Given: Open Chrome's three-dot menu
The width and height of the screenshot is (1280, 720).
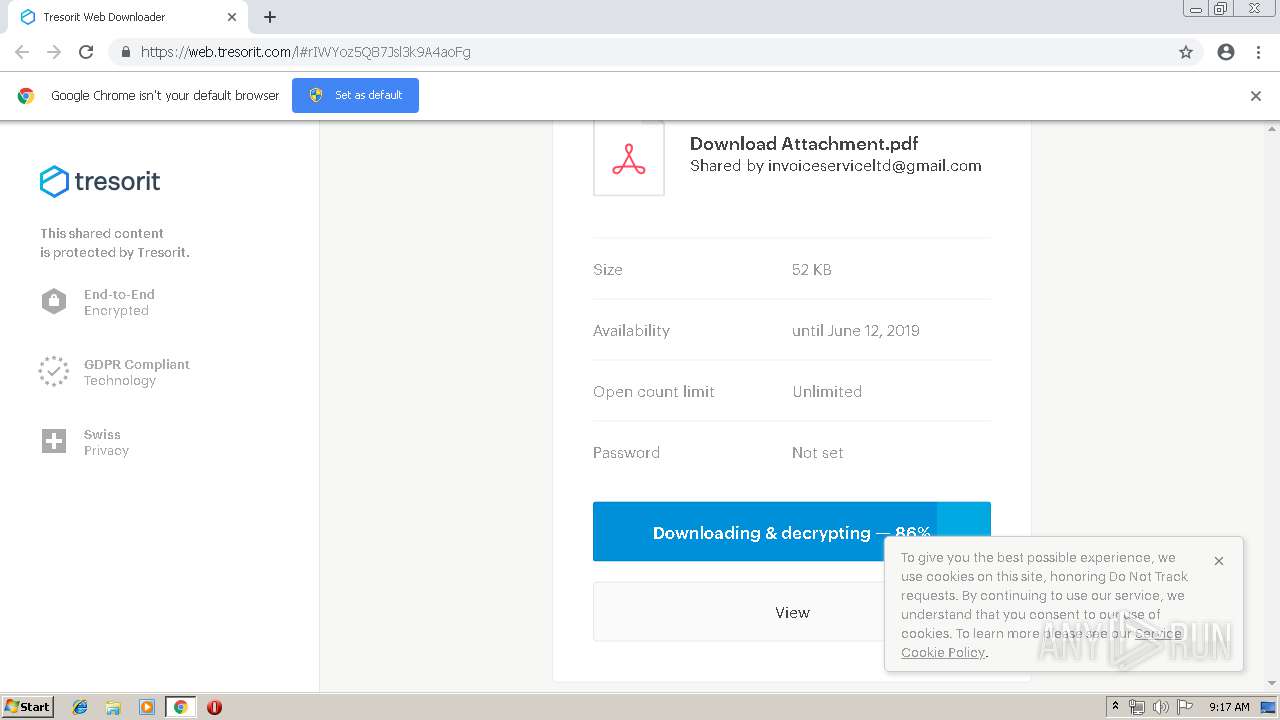Looking at the screenshot, I should pyautogui.click(x=1258, y=52).
